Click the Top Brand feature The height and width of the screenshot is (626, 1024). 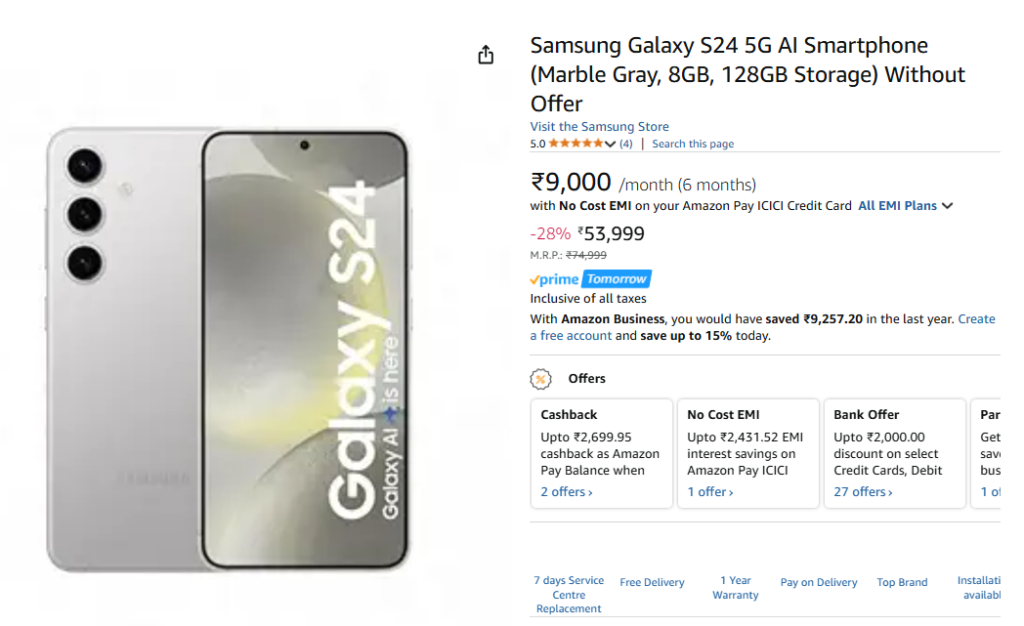point(902,582)
